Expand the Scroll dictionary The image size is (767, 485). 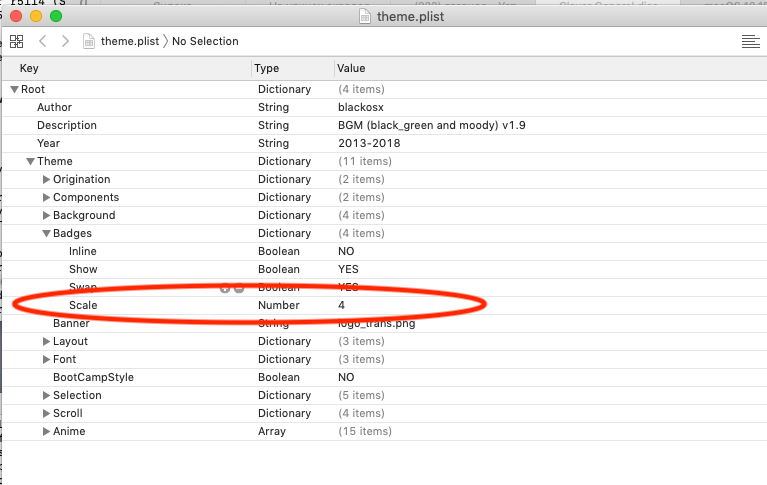pos(46,414)
